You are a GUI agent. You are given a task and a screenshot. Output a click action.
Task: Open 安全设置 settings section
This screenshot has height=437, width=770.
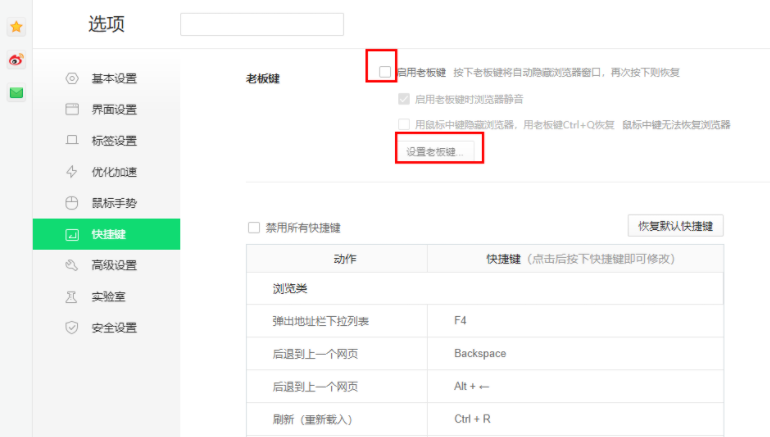coord(107,328)
